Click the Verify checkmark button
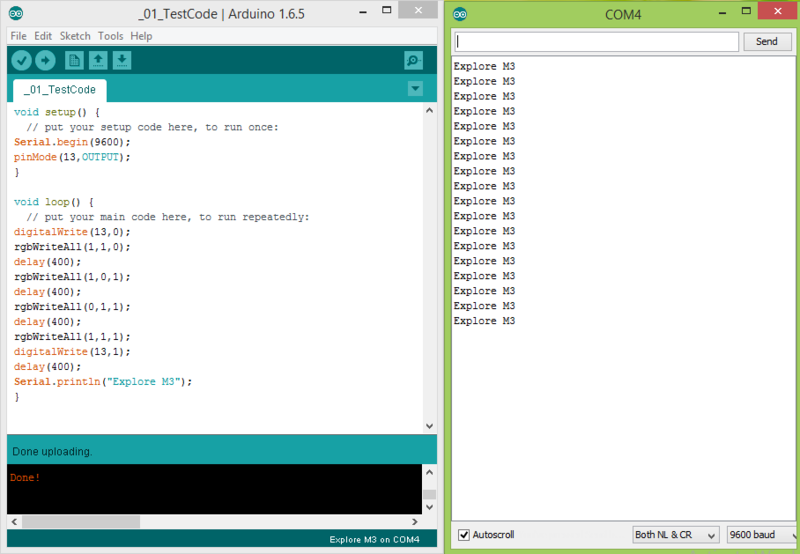 click(x=21, y=61)
